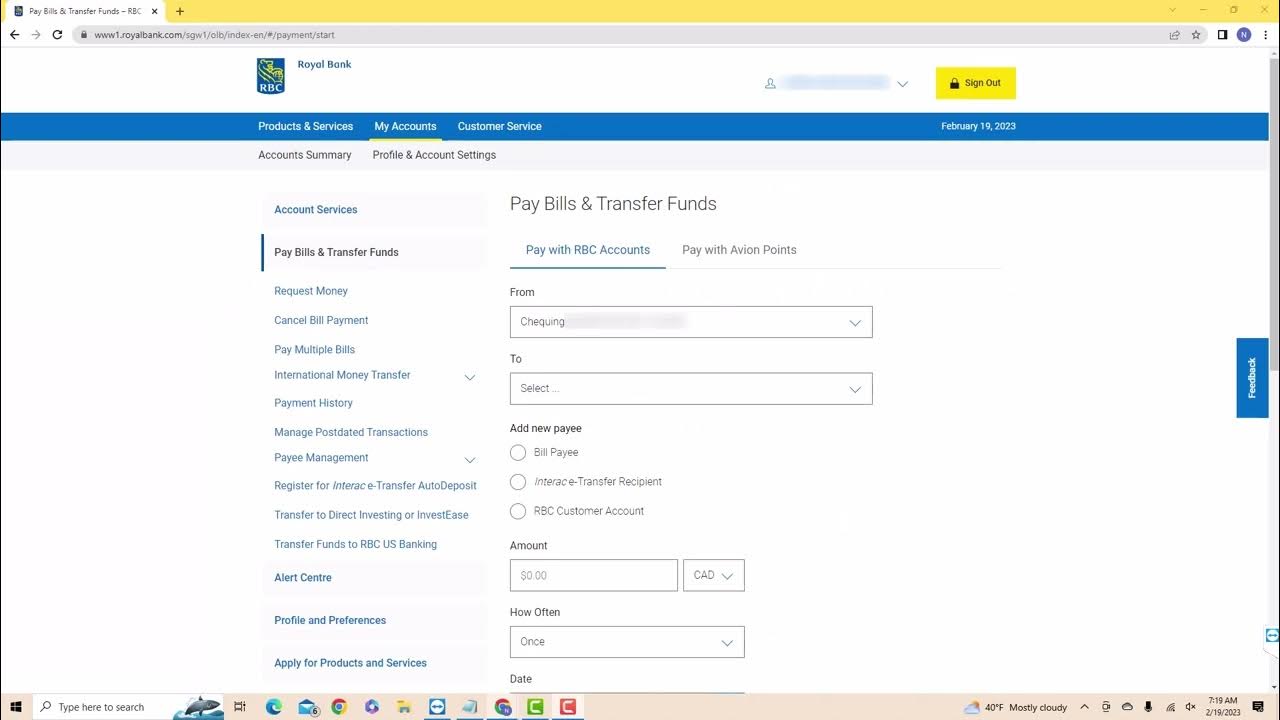The width and height of the screenshot is (1280, 720).
Task: Open Products & Services menu
Action: [x=306, y=126]
